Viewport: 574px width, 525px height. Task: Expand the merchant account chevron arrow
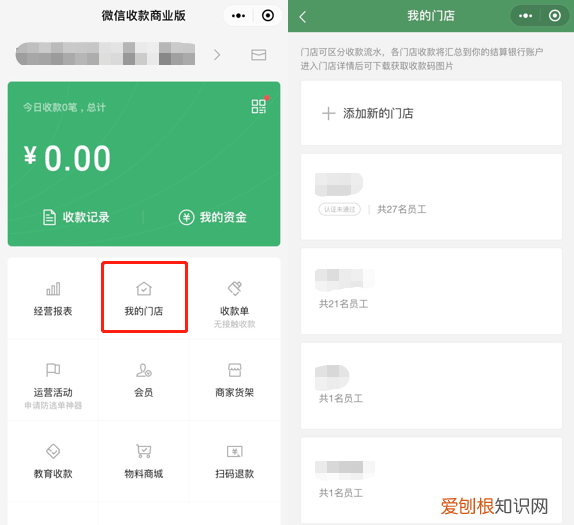[217, 55]
